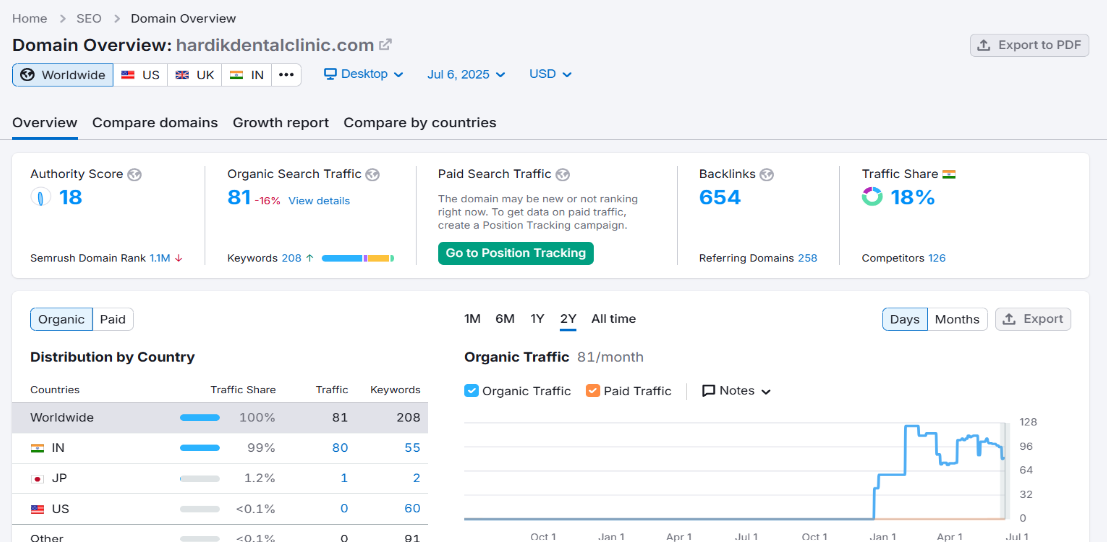Open Backlinks count 654
The height and width of the screenshot is (542, 1107).
pyautogui.click(x=719, y=197)
